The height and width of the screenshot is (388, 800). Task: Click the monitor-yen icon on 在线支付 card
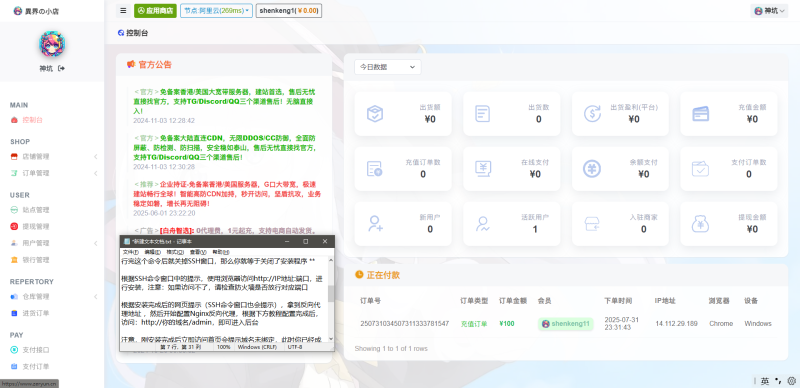(483, 168)
